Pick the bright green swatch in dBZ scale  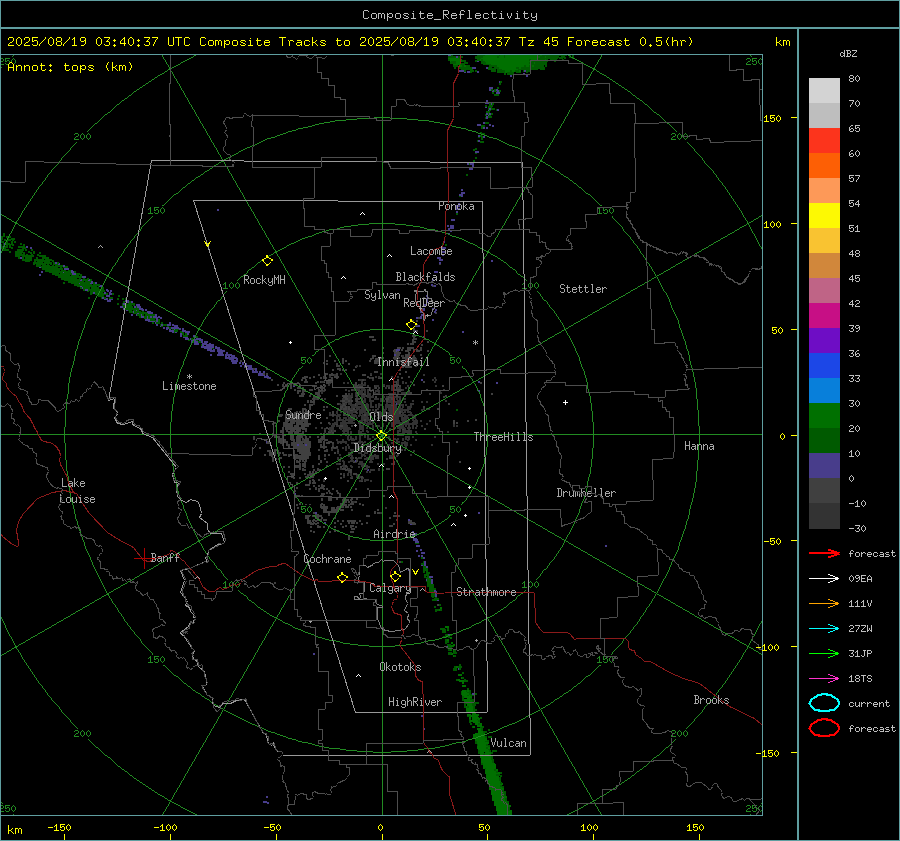click(x=824, y=416)
